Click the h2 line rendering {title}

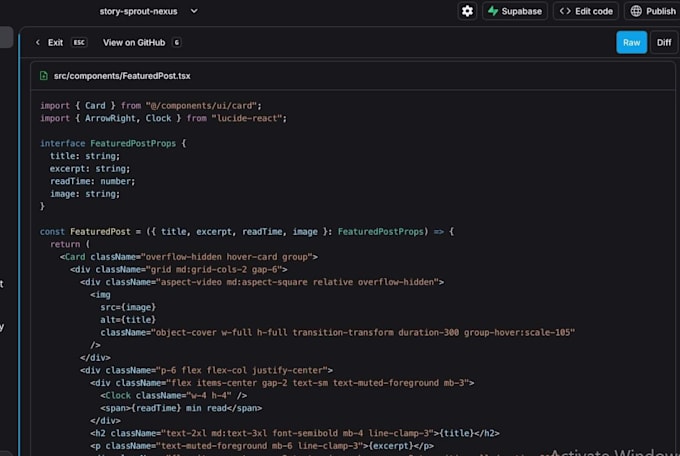click(295, 433)
